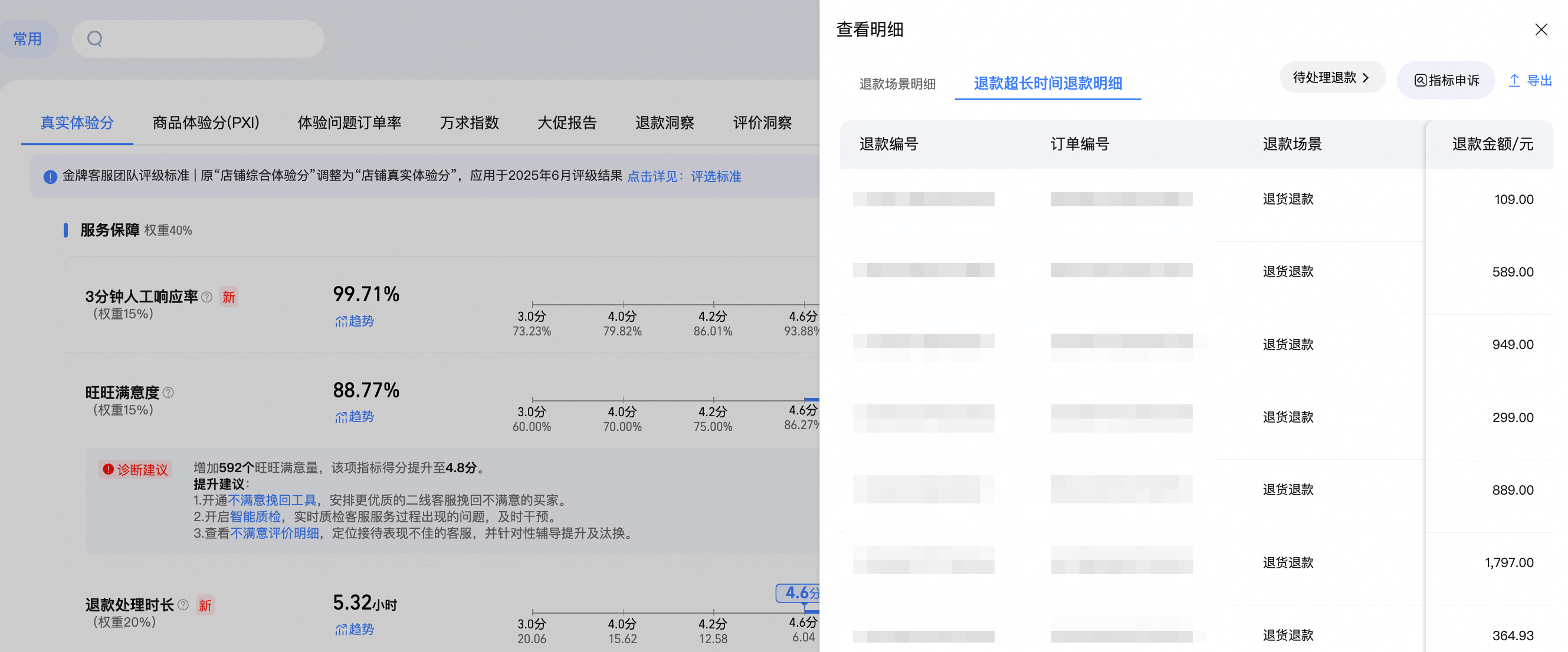Open the 商品体验分(PXI) tab
The image size is (1568, 652).
pos(206,122)
